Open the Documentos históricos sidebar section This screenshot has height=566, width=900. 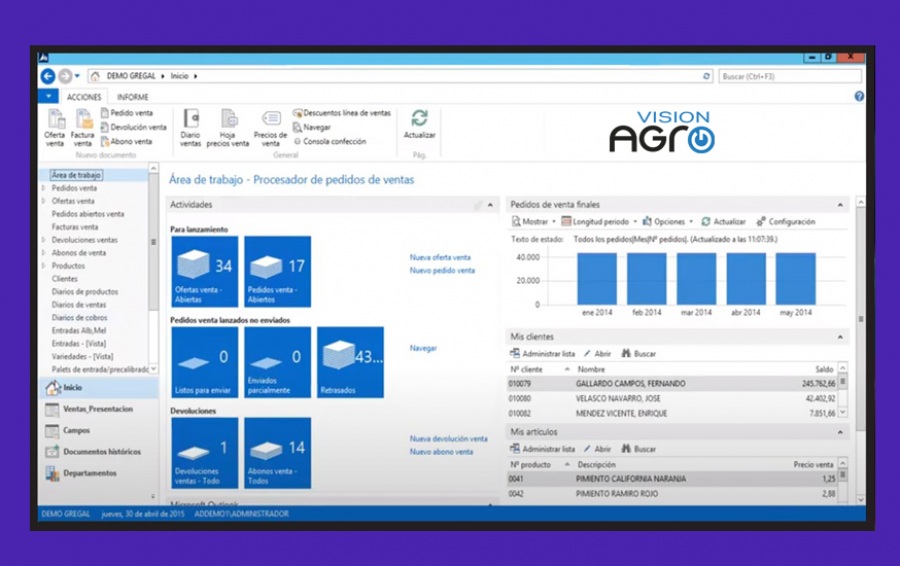point(98,452)
